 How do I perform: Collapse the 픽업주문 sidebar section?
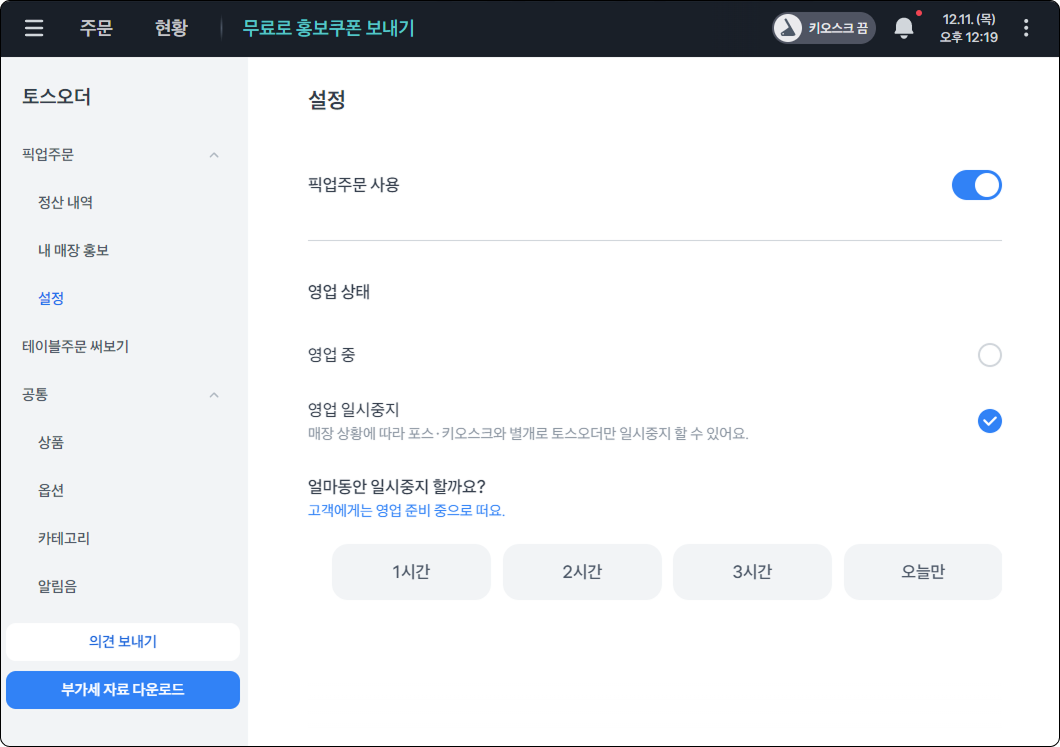point(214,155)
